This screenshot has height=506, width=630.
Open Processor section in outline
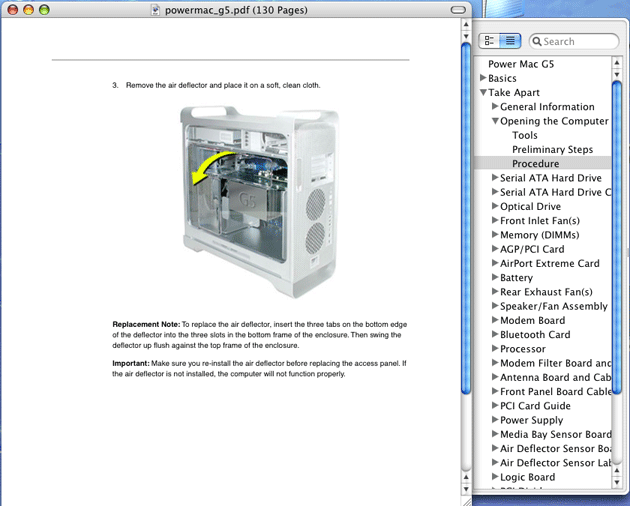(x=523, y=349)
